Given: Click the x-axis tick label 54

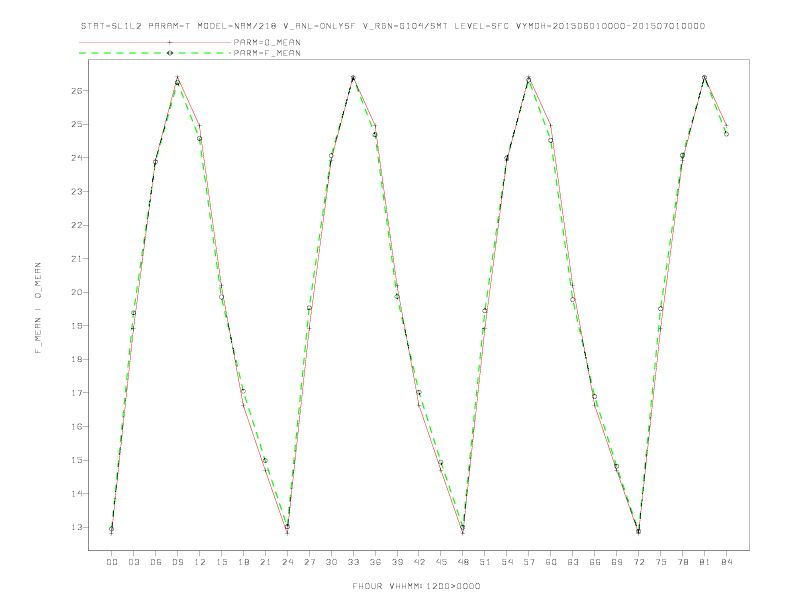Looking at the screenshot, I should (x=507, y=562).
